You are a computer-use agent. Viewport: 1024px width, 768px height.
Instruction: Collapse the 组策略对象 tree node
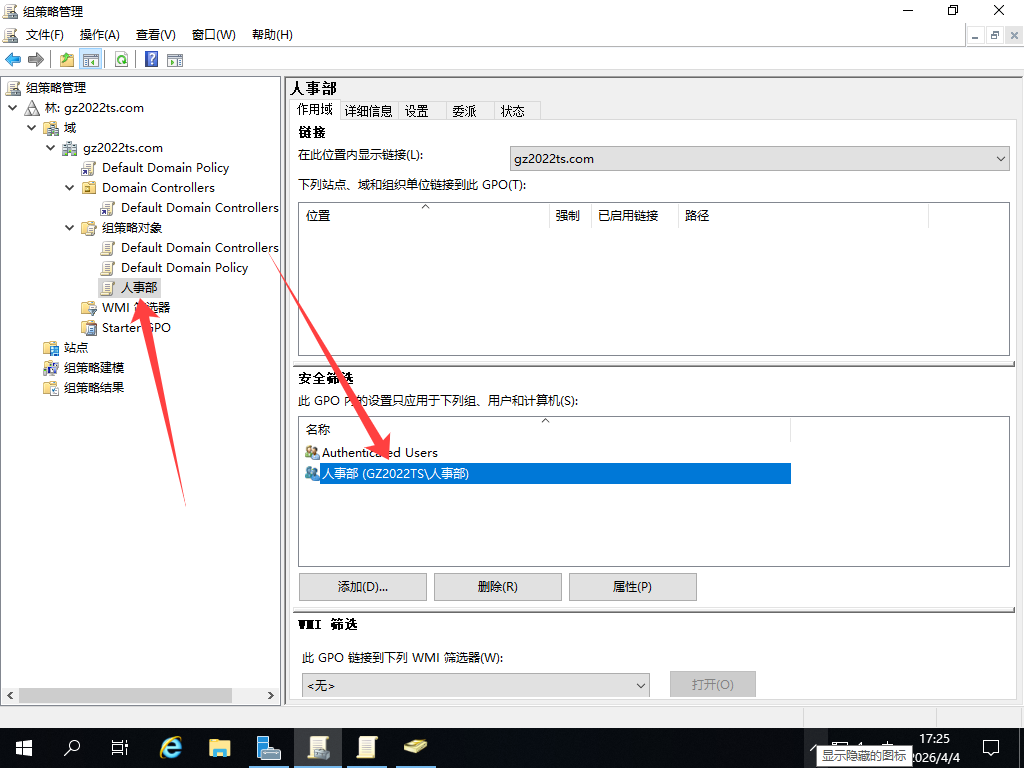(x=70, y=228)
